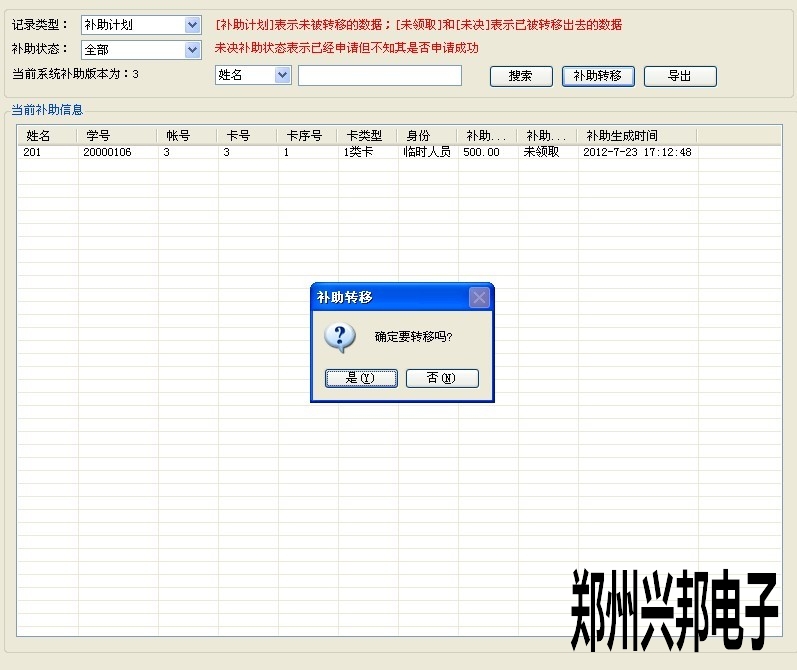This screenshot has height=670, width=797.
Task: Click the 搜索 button
Action: pos(521,76)
